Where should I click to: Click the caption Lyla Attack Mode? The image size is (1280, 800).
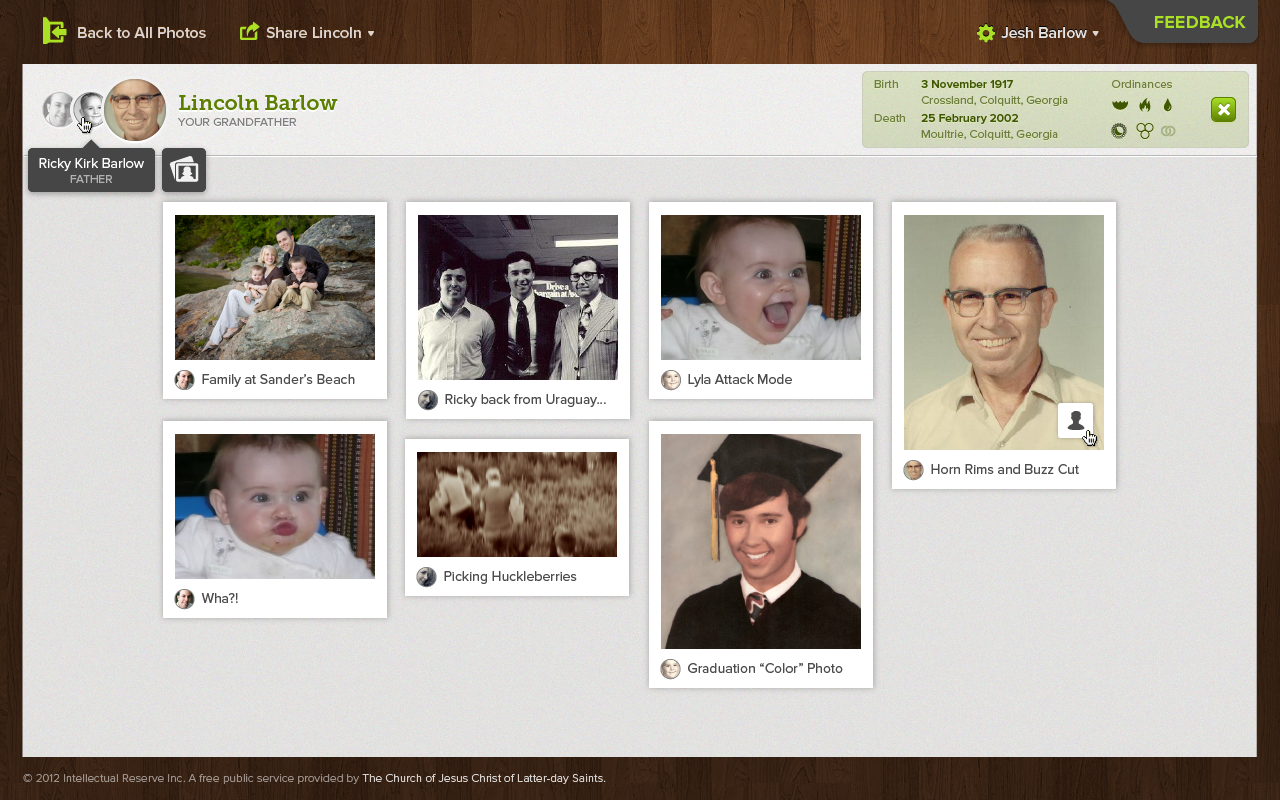pos(740,380)
